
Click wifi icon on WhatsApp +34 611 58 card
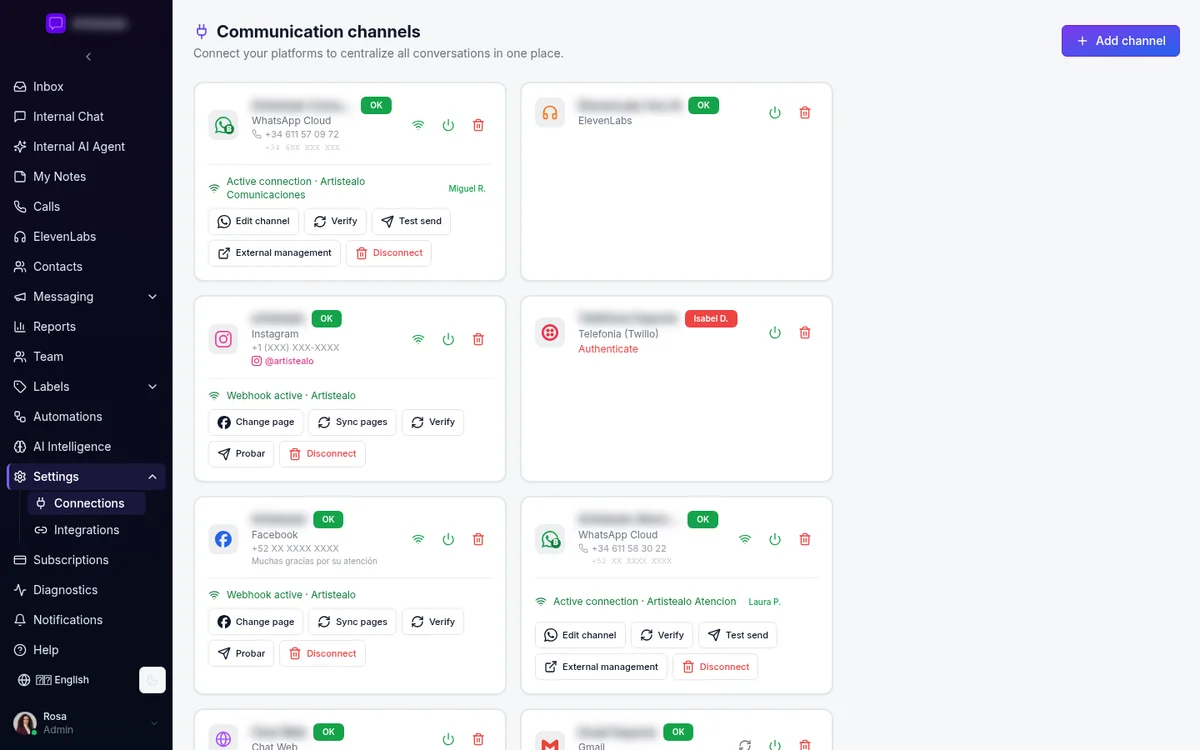click(745, 539)
